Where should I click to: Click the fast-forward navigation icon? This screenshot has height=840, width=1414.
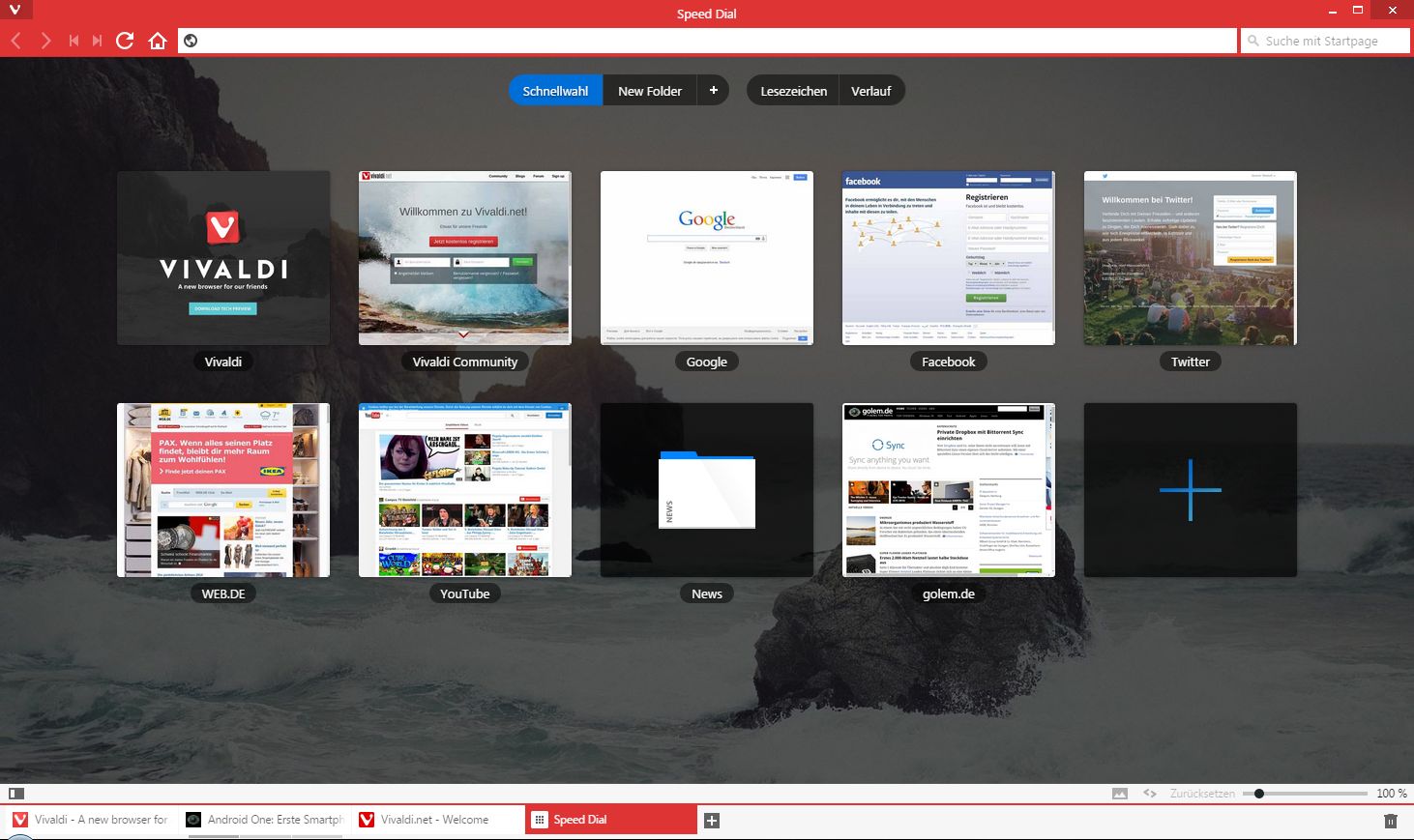pos(96,41)
